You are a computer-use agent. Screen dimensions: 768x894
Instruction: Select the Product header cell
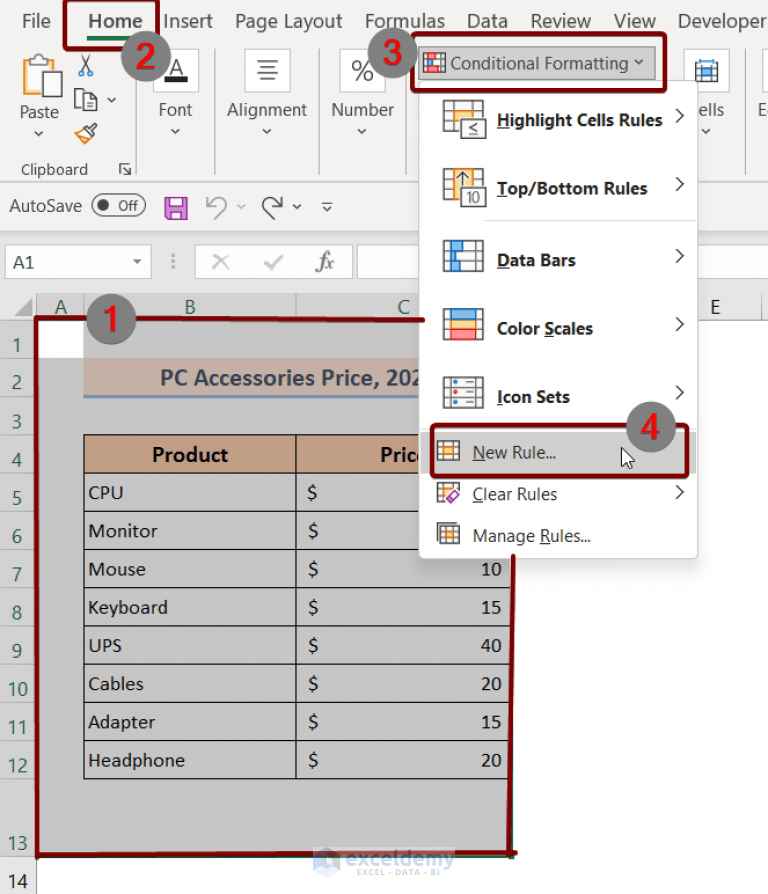click(x=190, y=454)
